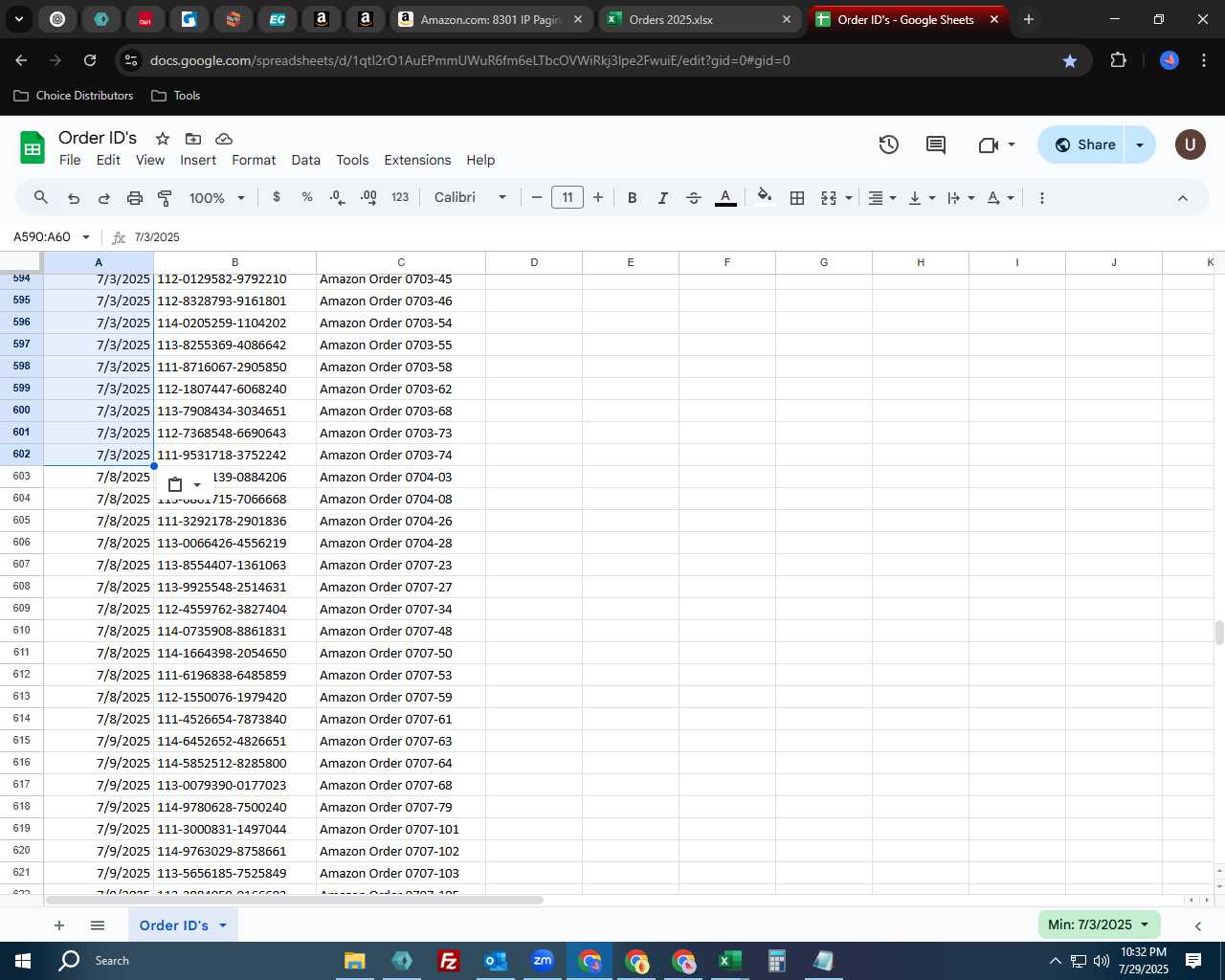Open the text color picker
This screenshot has width=1225, height=980.
click(725, 197)
